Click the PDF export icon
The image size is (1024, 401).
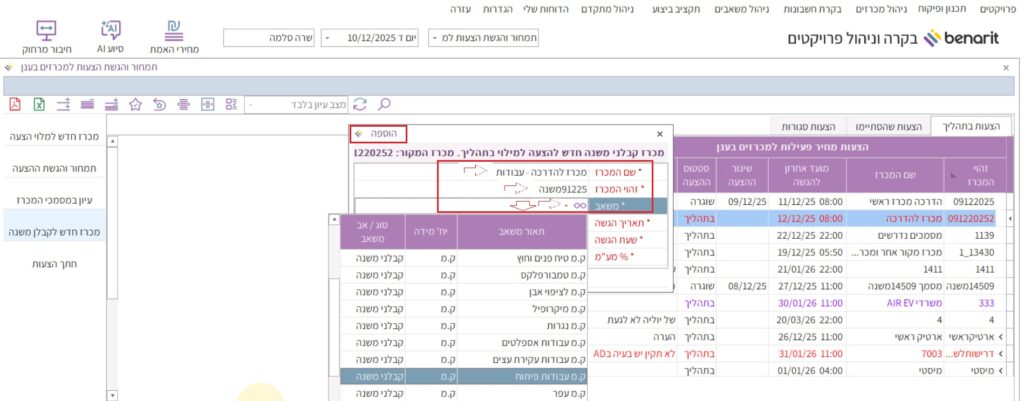(x=15, y=104)
